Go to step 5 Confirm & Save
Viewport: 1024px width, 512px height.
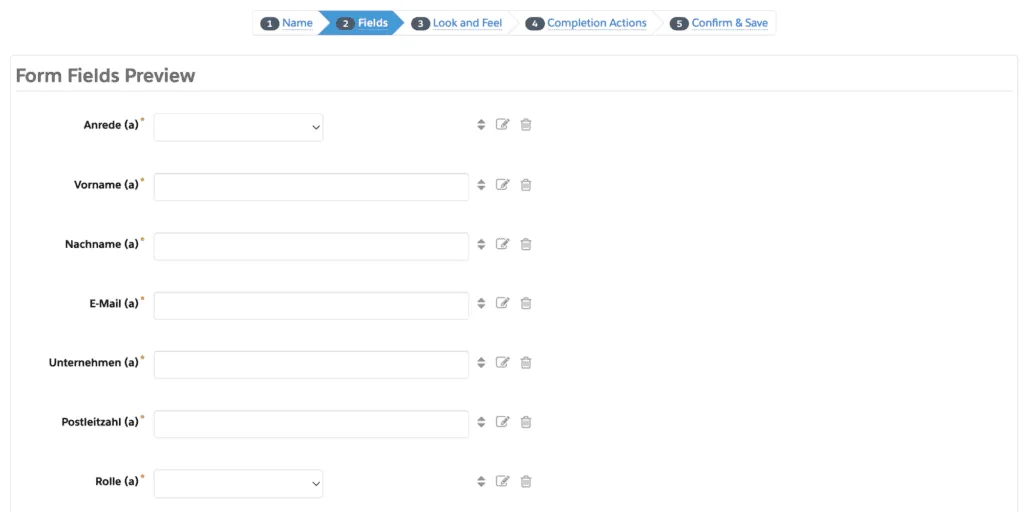pyautogui.click(x=719, y=23)
